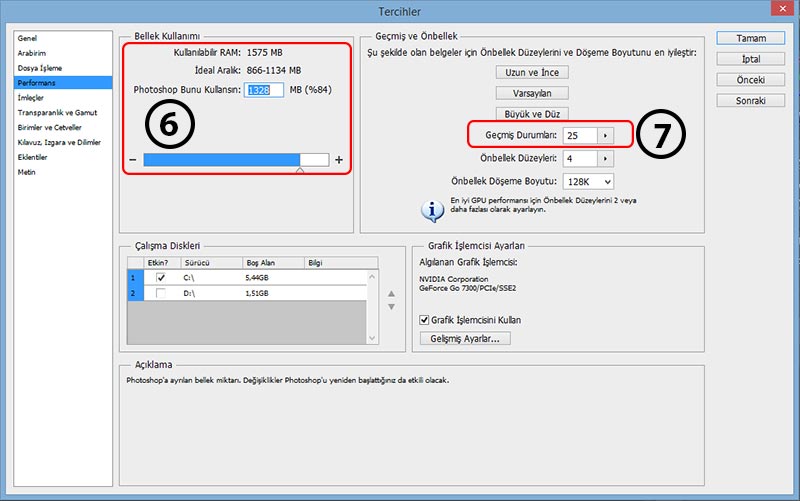Open Metin category
Image resolution: width=800 pixels, height=501 pixels.
tap(63, 172)
